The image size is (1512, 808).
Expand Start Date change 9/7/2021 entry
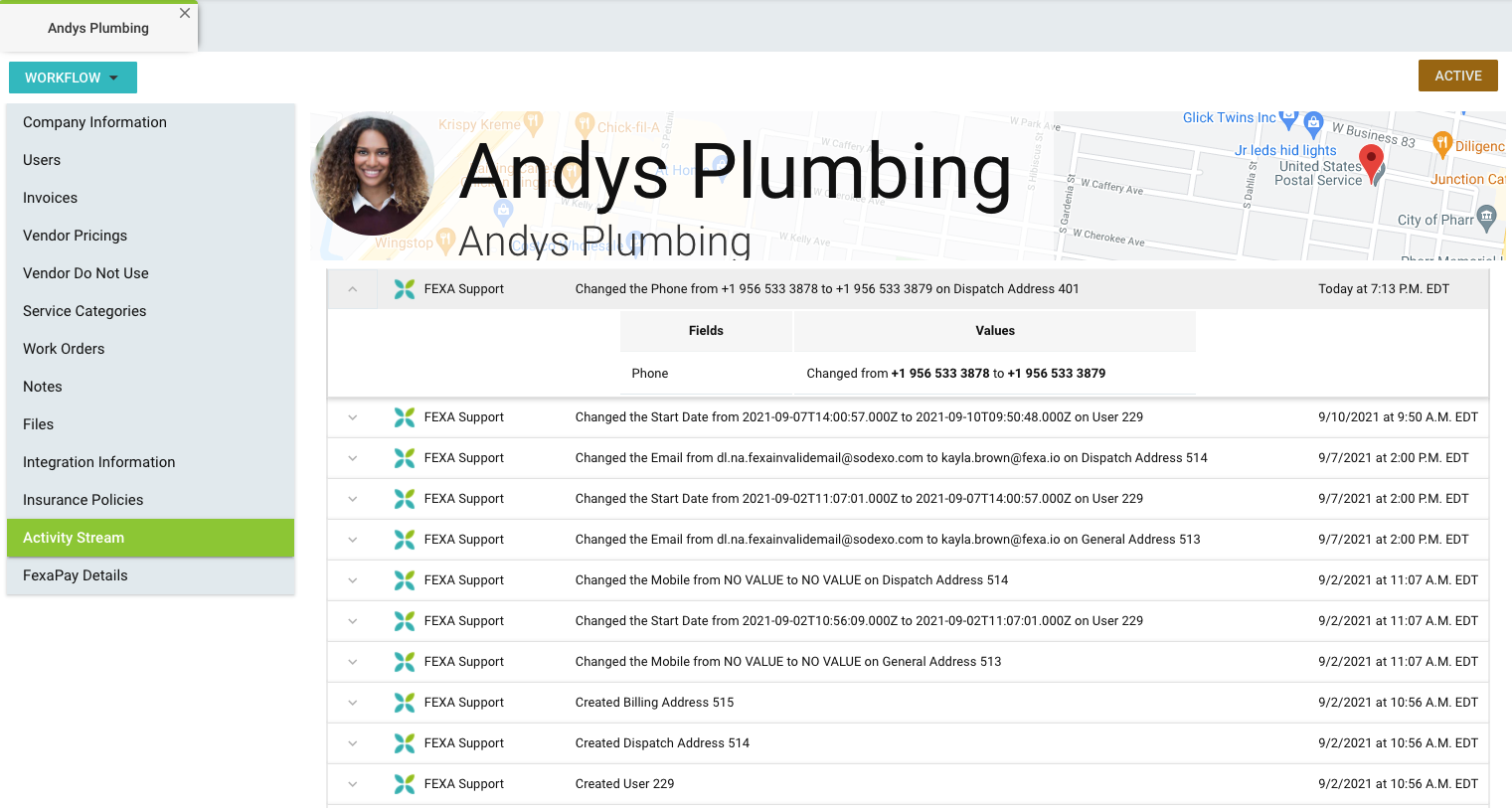pos(353,499)
